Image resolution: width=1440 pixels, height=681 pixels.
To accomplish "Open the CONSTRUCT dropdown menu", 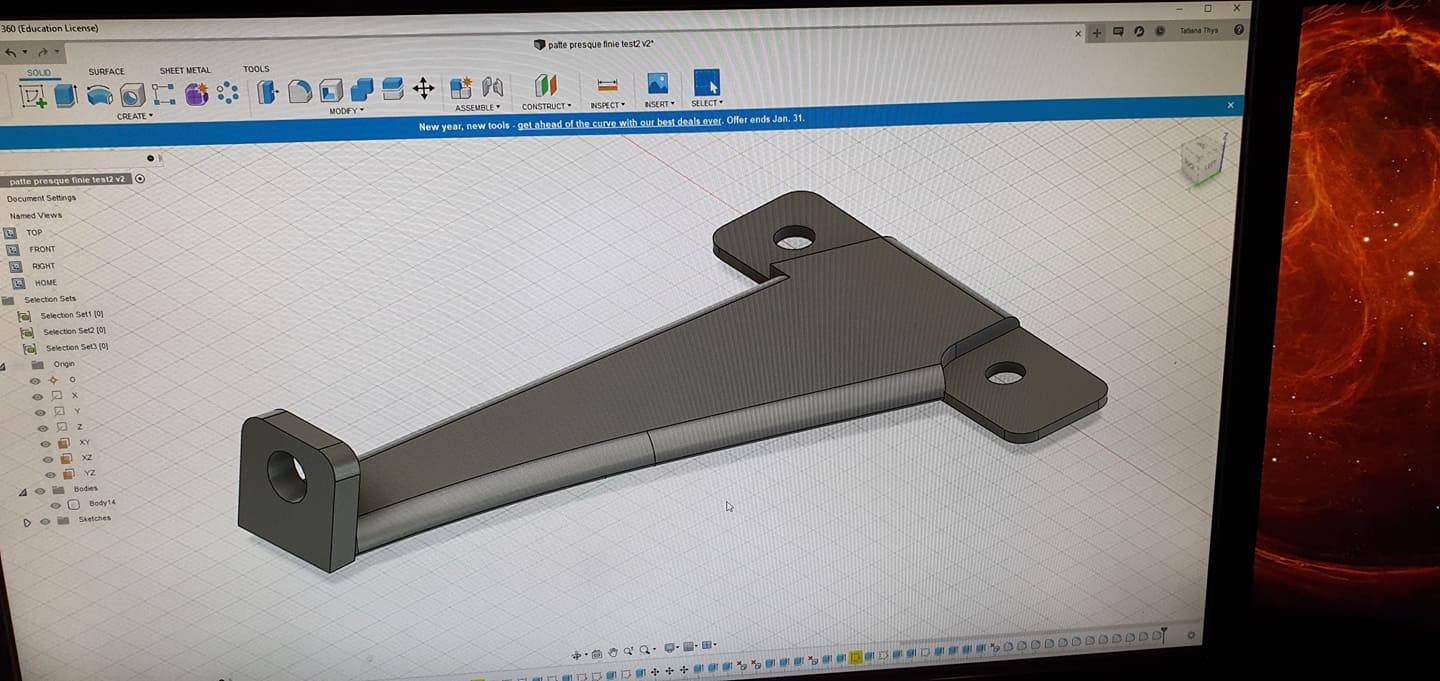I will pyautogui.click(x=547, y=107).
